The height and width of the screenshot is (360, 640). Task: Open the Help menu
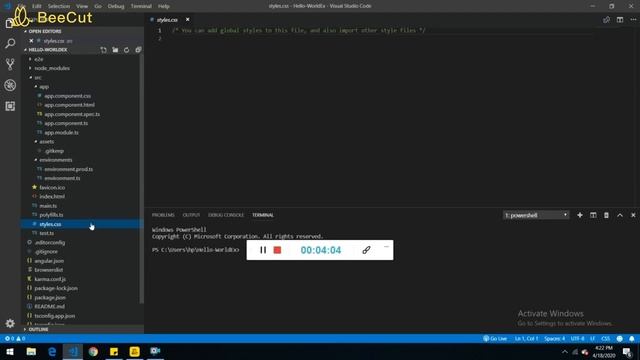pos(164,6)
